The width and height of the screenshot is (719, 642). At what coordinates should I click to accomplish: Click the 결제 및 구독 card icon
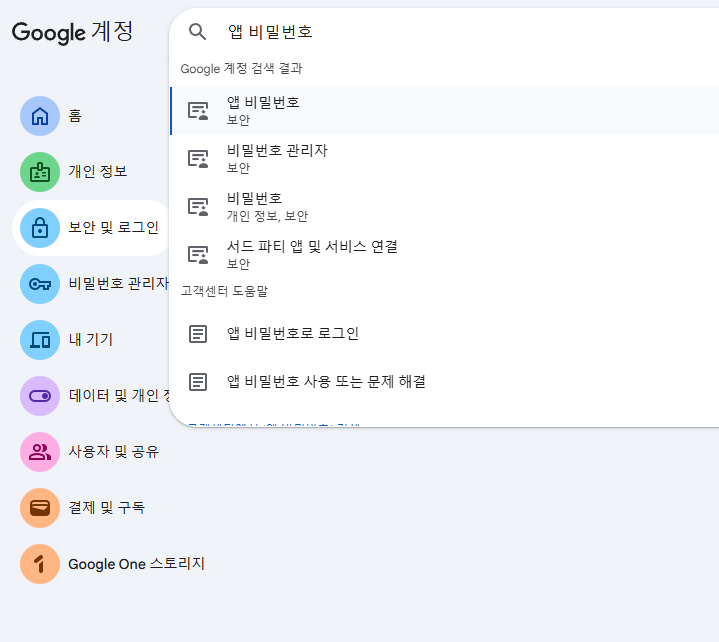point(40,508)
